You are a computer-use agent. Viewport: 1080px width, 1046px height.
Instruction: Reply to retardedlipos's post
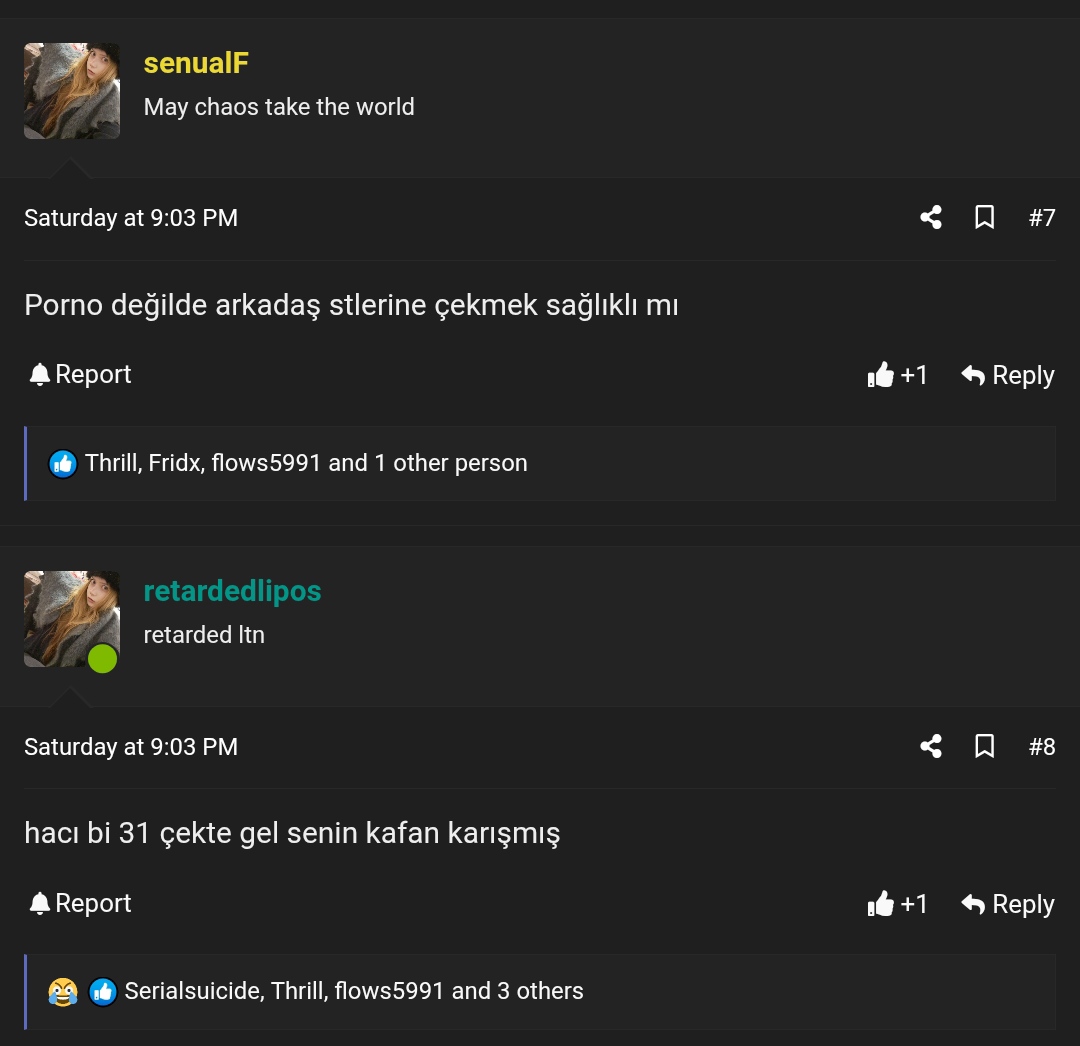tap(1008, 904)
